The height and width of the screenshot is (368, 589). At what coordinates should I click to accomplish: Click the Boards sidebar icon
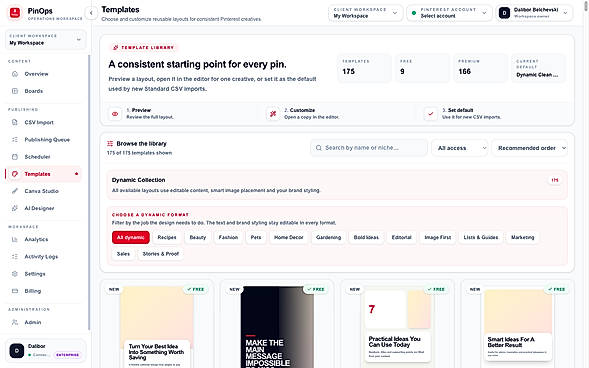pos(15,91)
